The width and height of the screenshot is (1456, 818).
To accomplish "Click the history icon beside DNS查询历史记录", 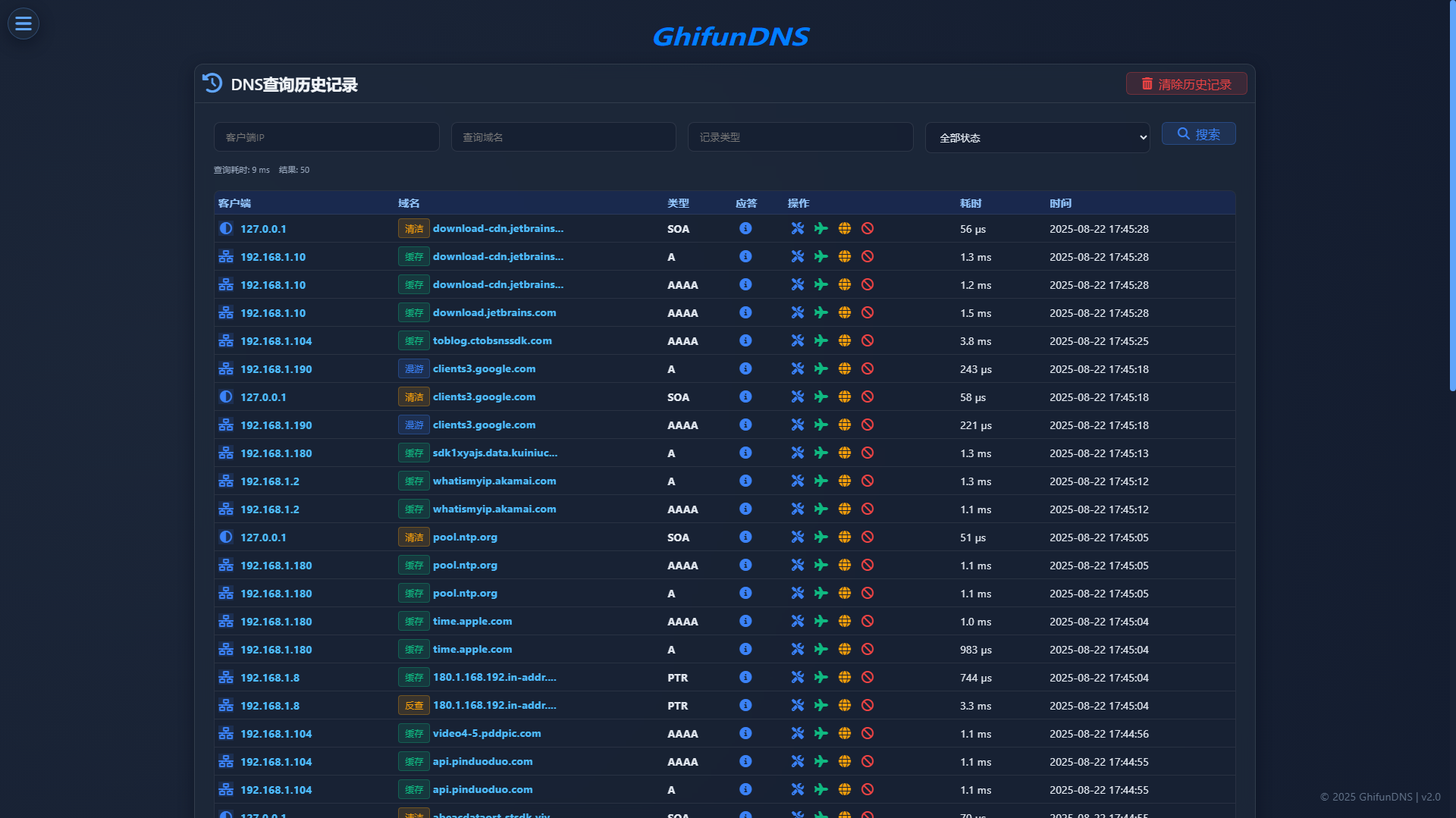I will click(212, 83).
